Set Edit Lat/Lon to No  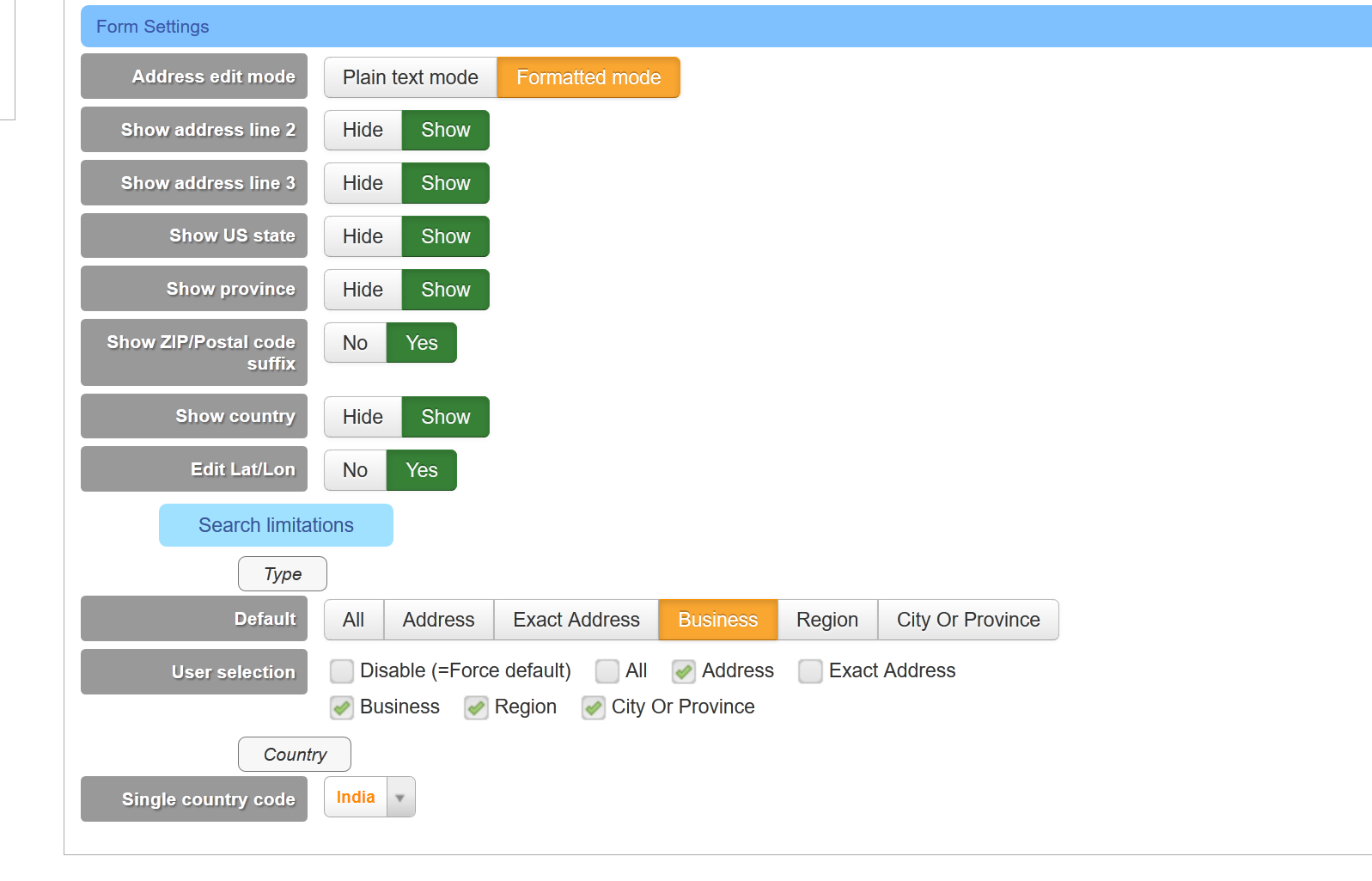355,470
